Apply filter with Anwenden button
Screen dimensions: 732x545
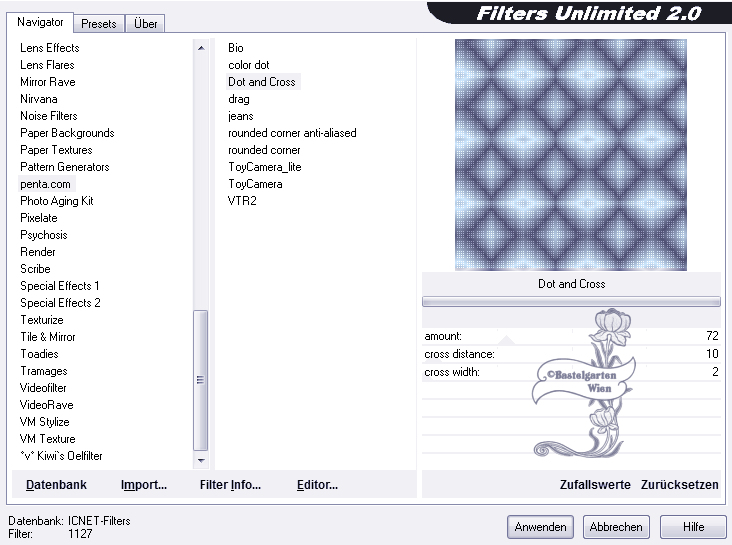click(540, 527)
